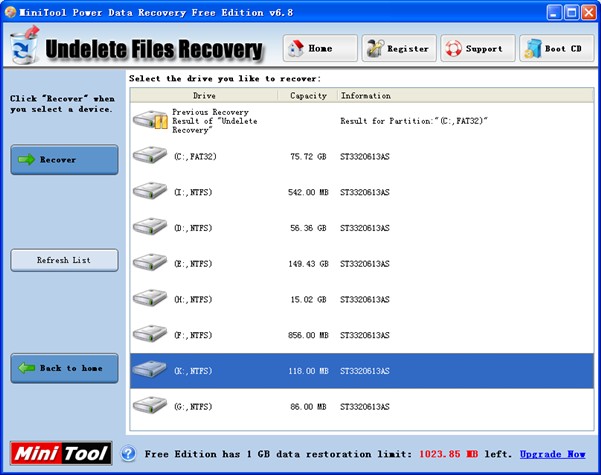Sort by the Drive column header
The height and width of the screenshot is (475, 601).
204,95
